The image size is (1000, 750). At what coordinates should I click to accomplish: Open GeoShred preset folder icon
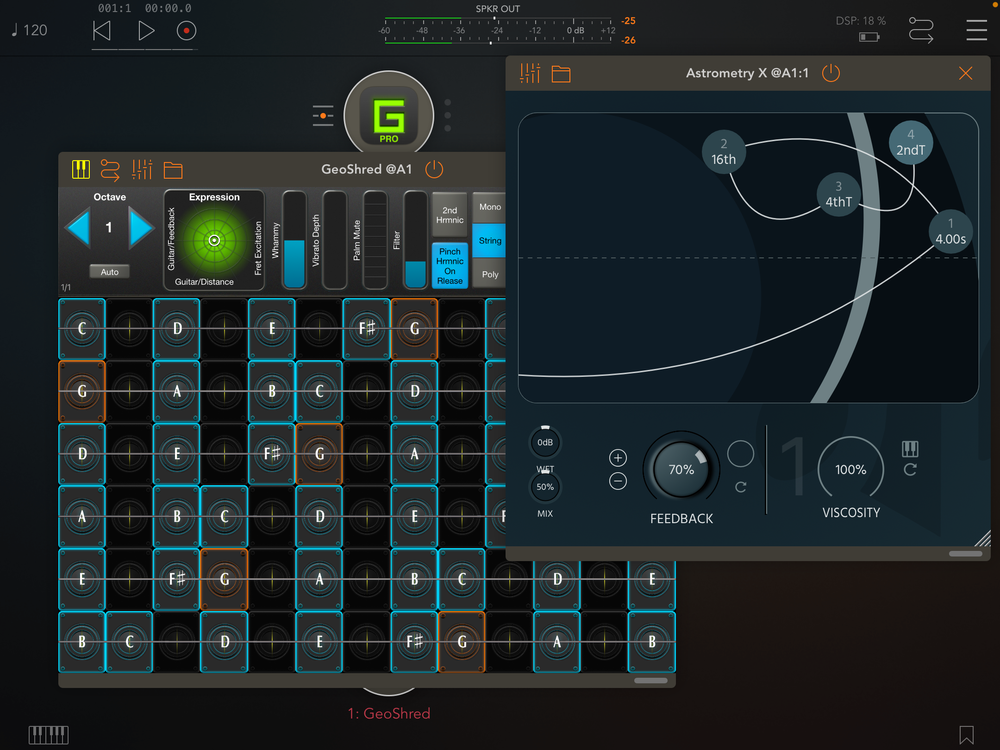point(173,170)
